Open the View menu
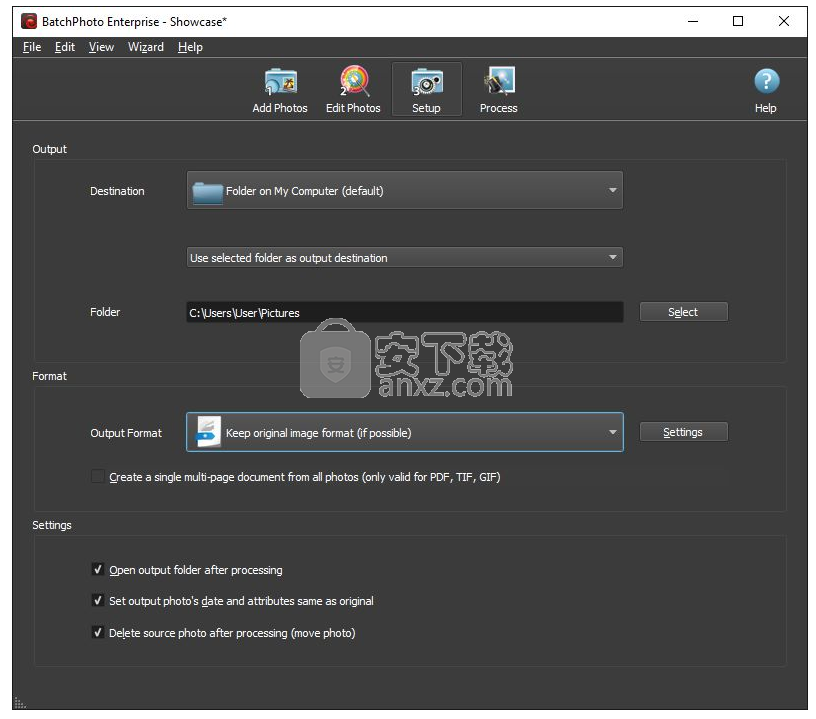 click(x=101, y=47)
